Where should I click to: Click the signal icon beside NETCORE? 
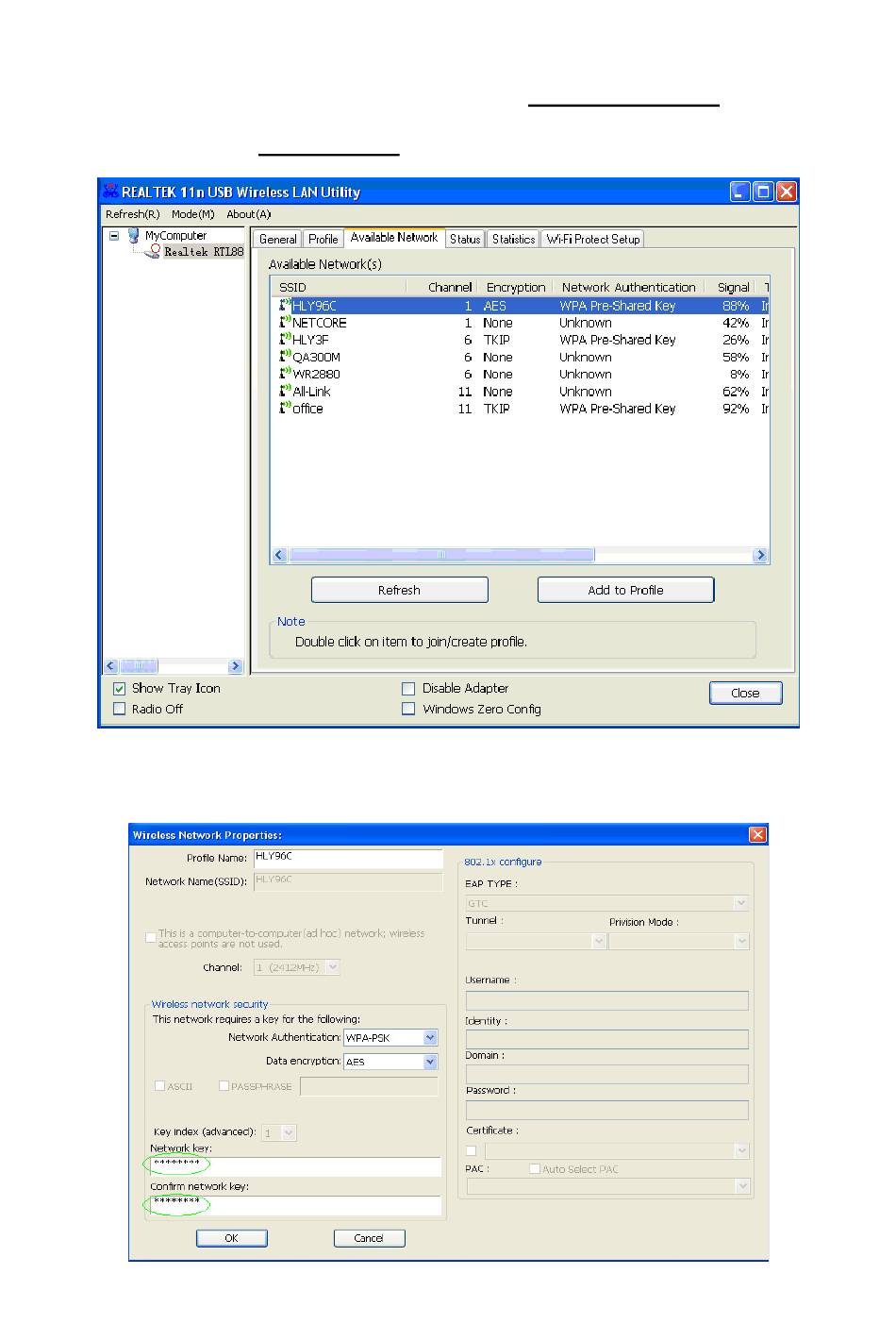click(x=285, y=322)
